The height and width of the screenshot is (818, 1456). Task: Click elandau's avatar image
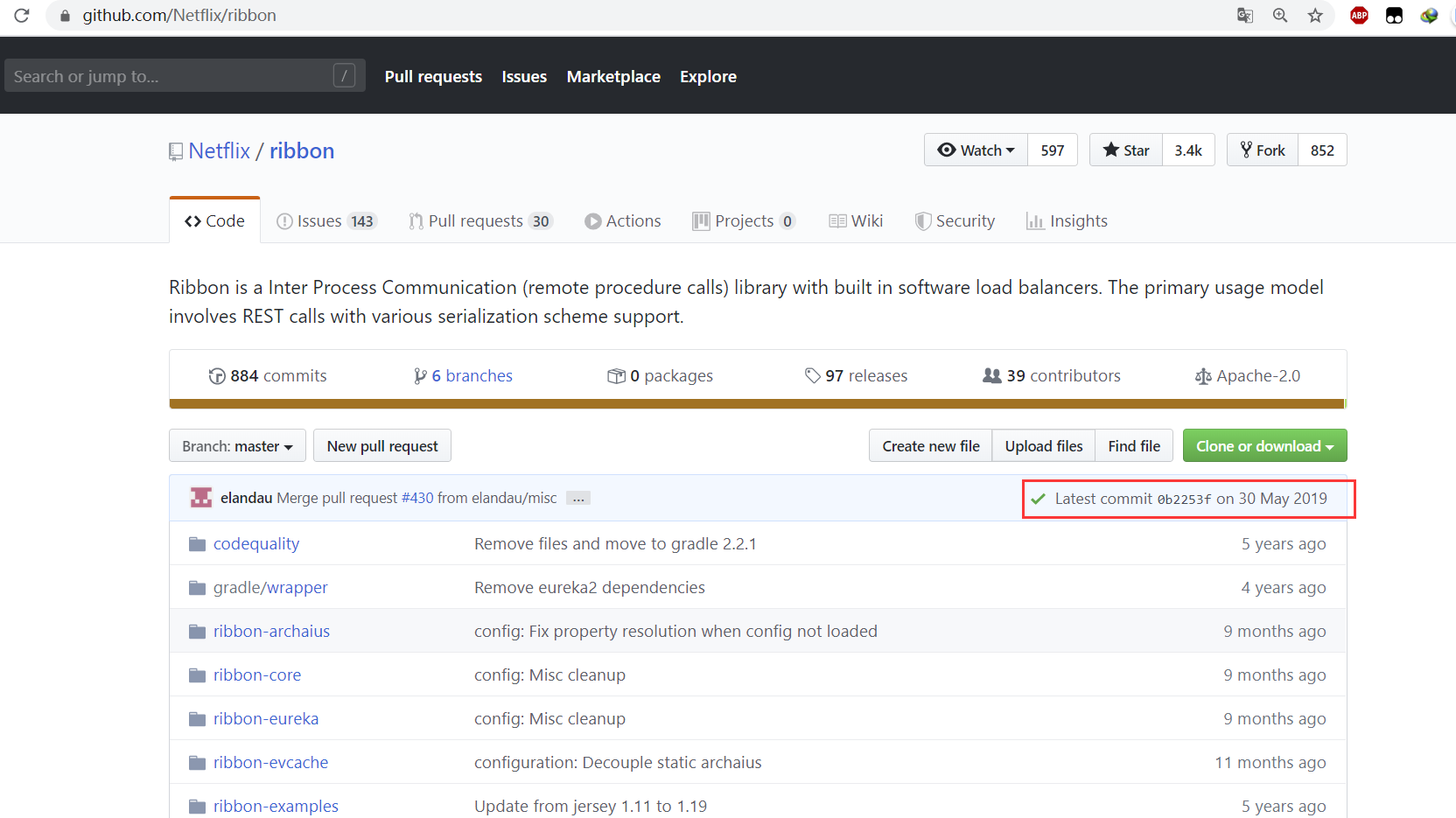(x=201, y=498)
